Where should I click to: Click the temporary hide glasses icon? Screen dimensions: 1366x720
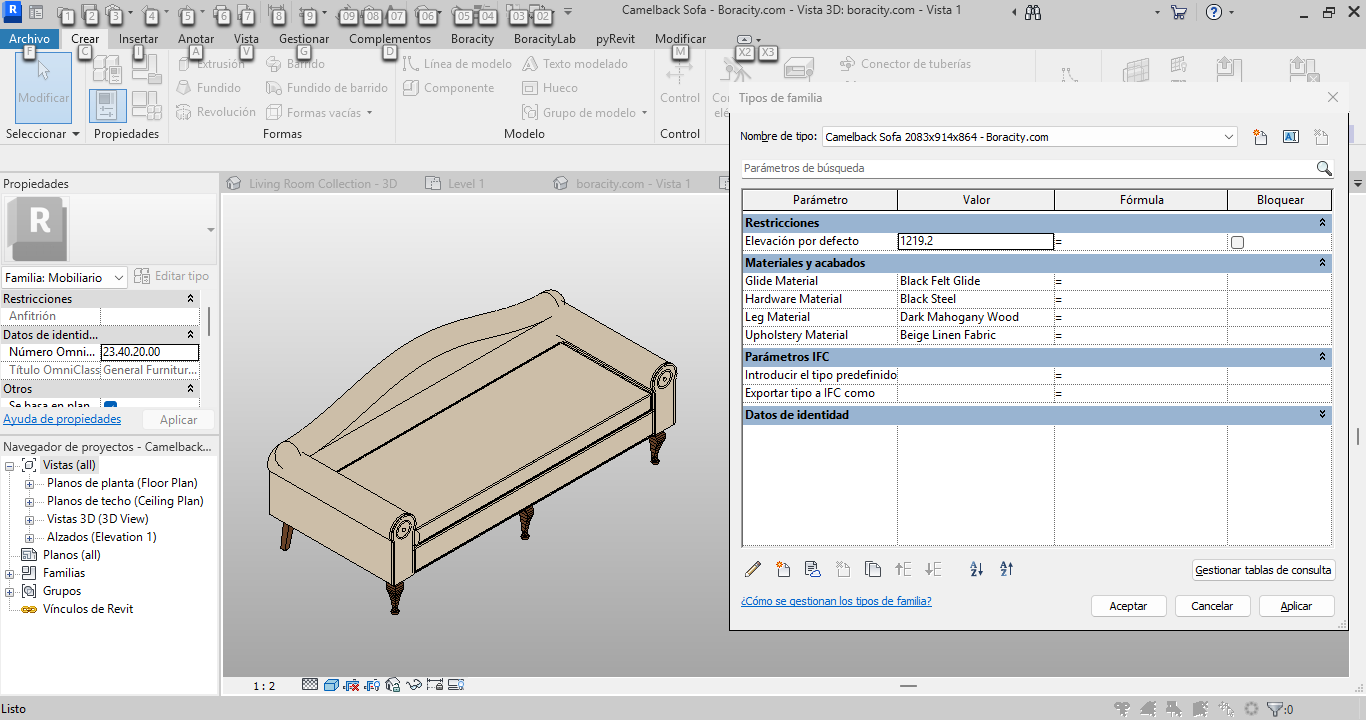413,685
